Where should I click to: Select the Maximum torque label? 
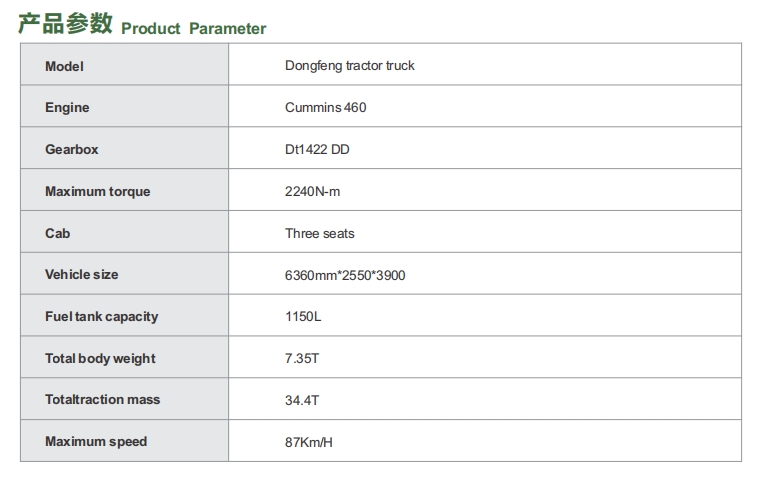(x=98, y=191)
